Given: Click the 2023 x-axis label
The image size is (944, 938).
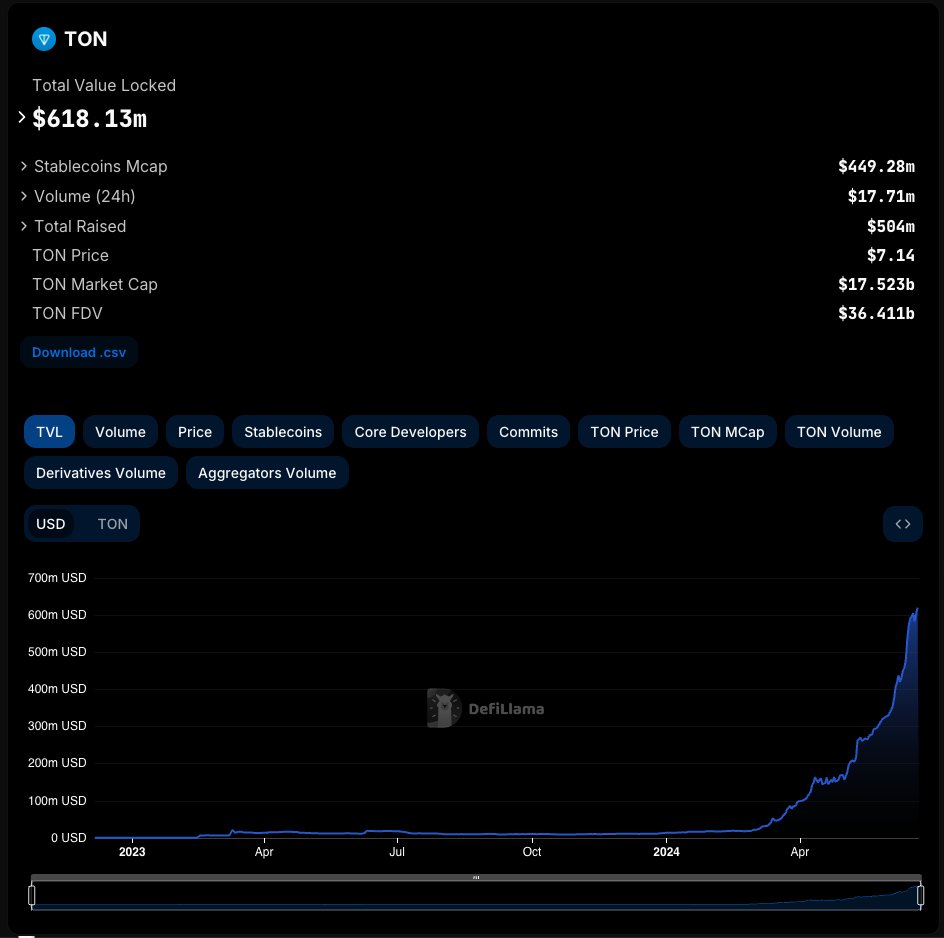Looking at the screenshot, I should coord(132,852).
